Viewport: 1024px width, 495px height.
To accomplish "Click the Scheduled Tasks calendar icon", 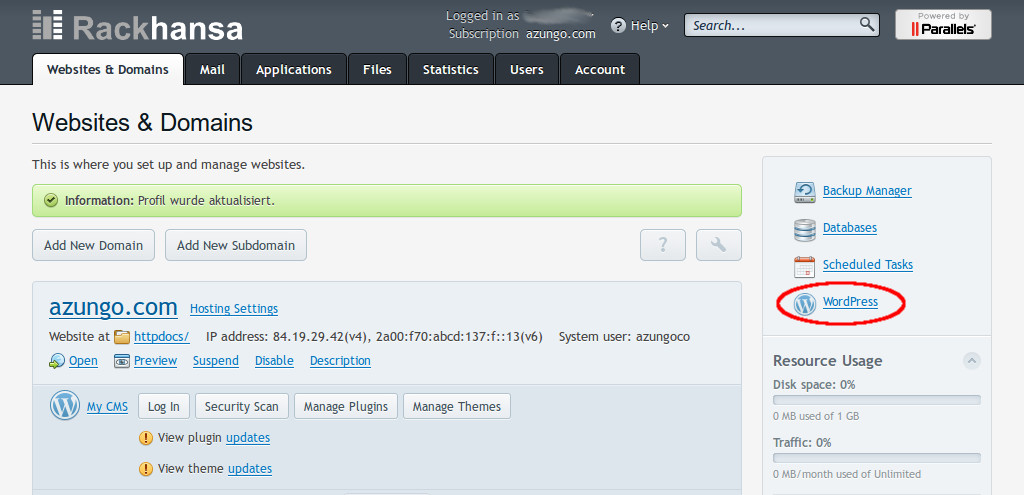I will 805,266.
